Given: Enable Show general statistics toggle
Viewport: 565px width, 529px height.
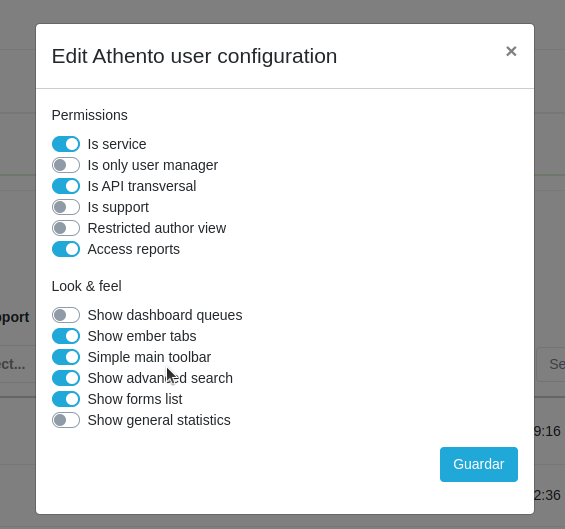Looking at the screenshot, I should 66,420.
